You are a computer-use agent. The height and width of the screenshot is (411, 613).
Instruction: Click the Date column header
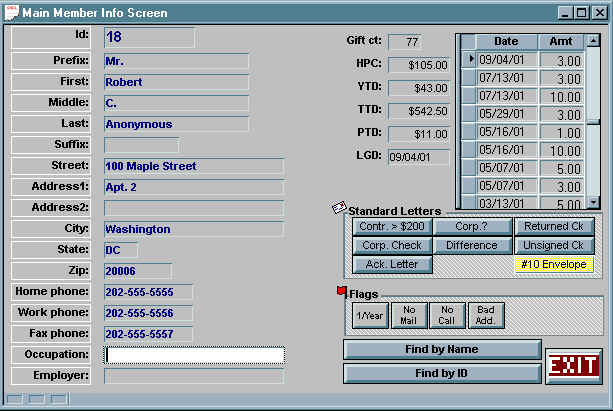coord(506,41)
